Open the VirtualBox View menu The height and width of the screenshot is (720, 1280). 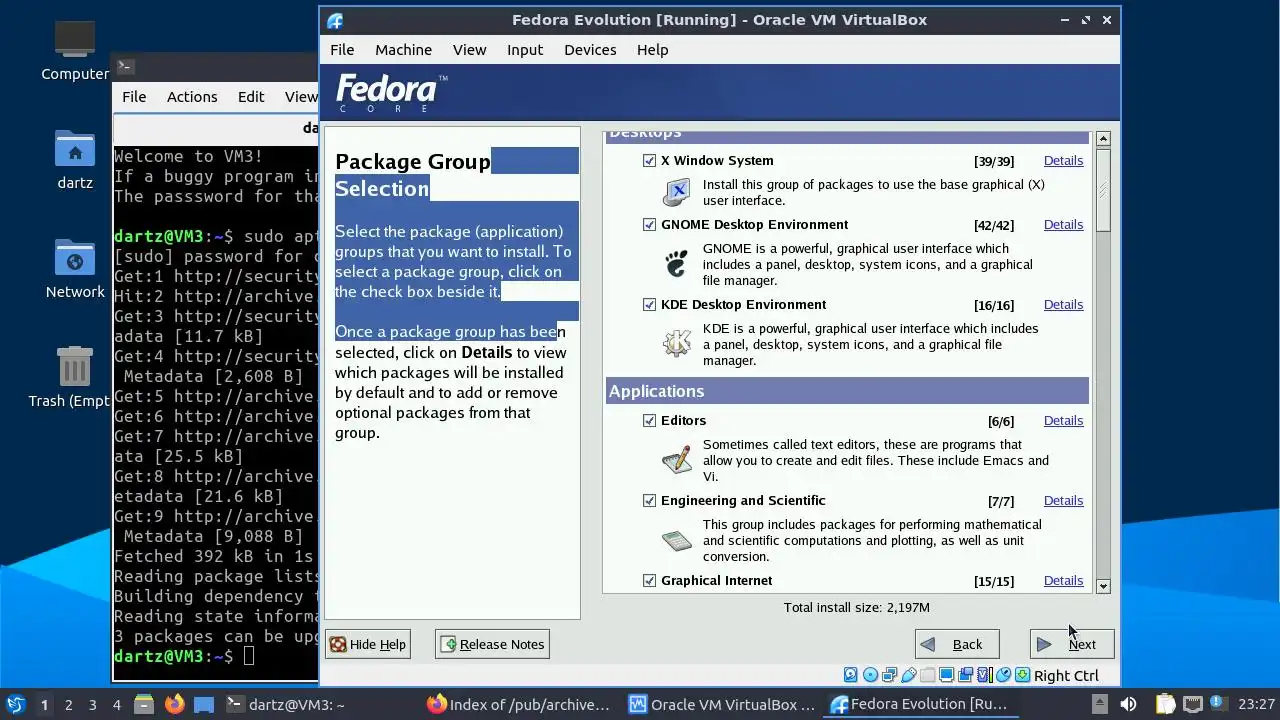coord(469,49)
